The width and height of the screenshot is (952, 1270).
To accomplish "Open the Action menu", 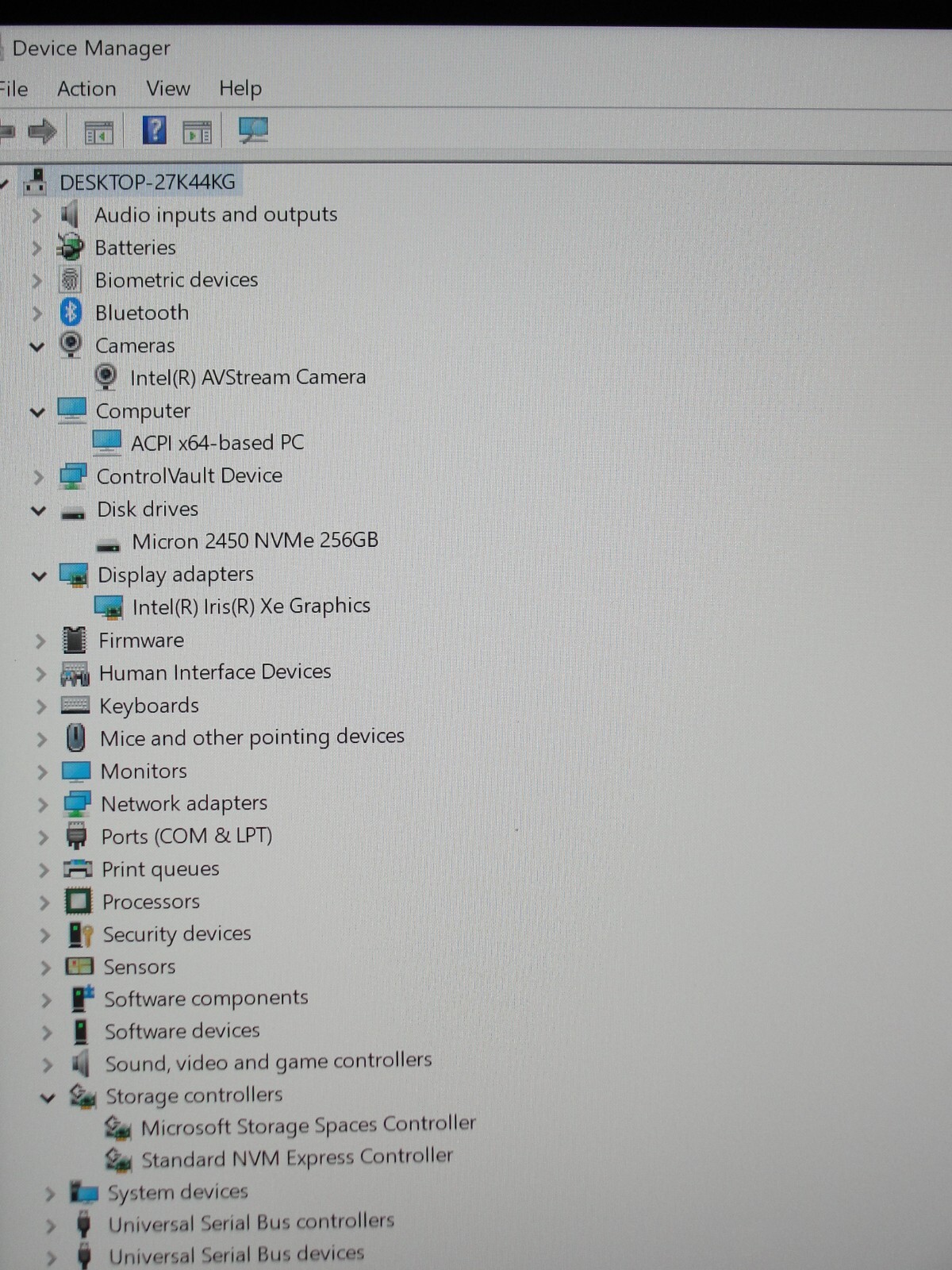I will [x=86, y=89].
